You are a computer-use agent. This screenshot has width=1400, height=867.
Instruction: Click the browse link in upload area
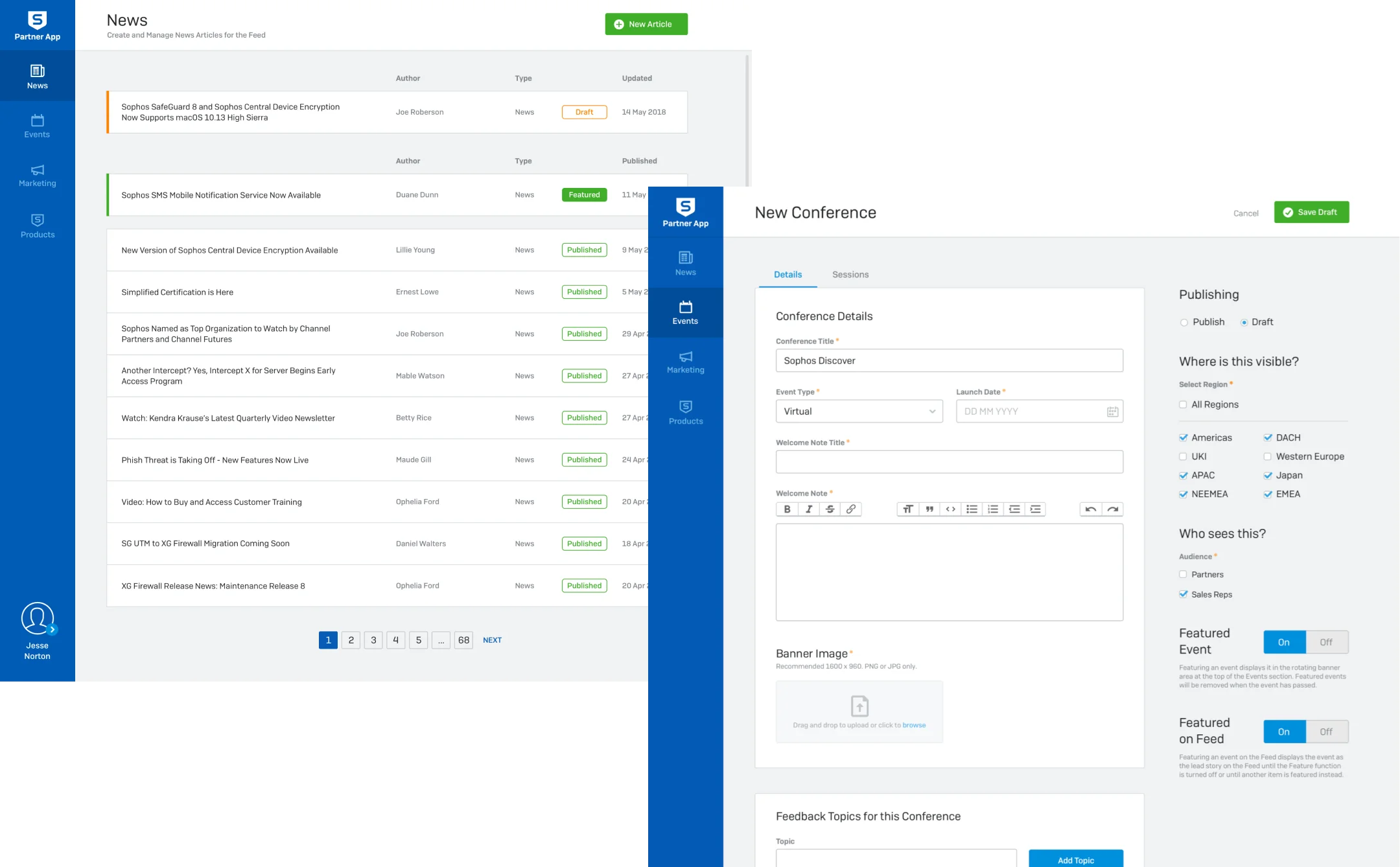[x=914, y=725]
